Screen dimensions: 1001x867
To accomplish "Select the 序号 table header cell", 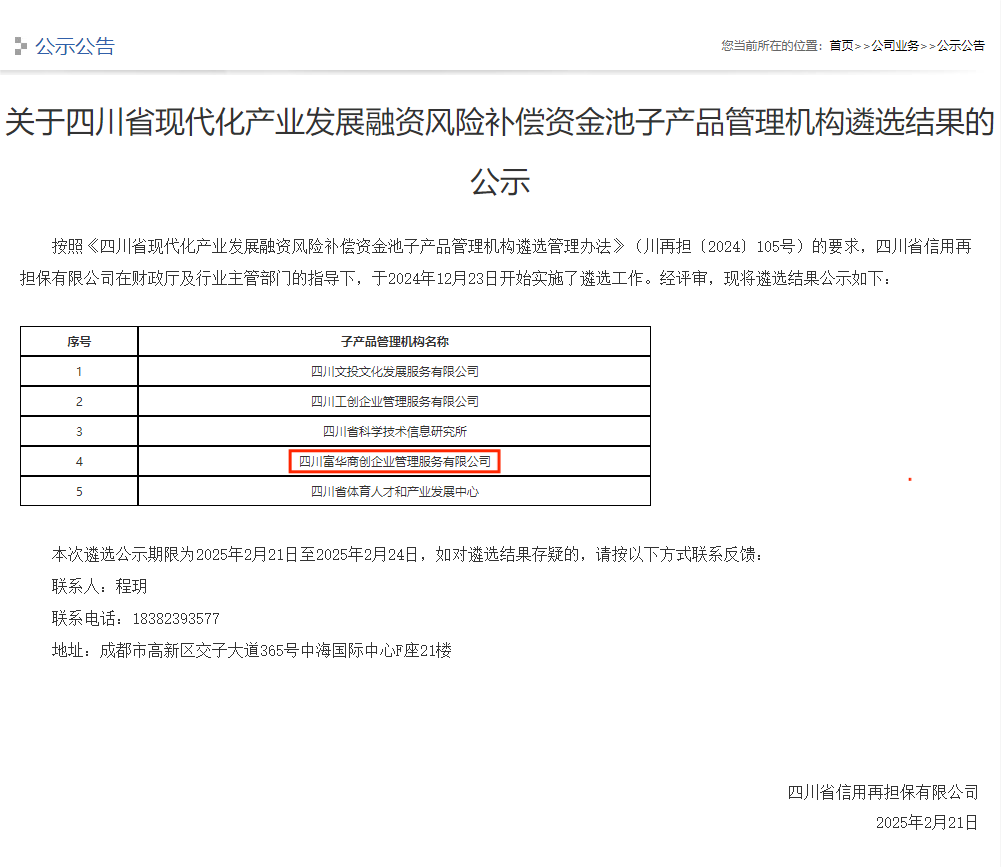I will [x=79, y=342].
